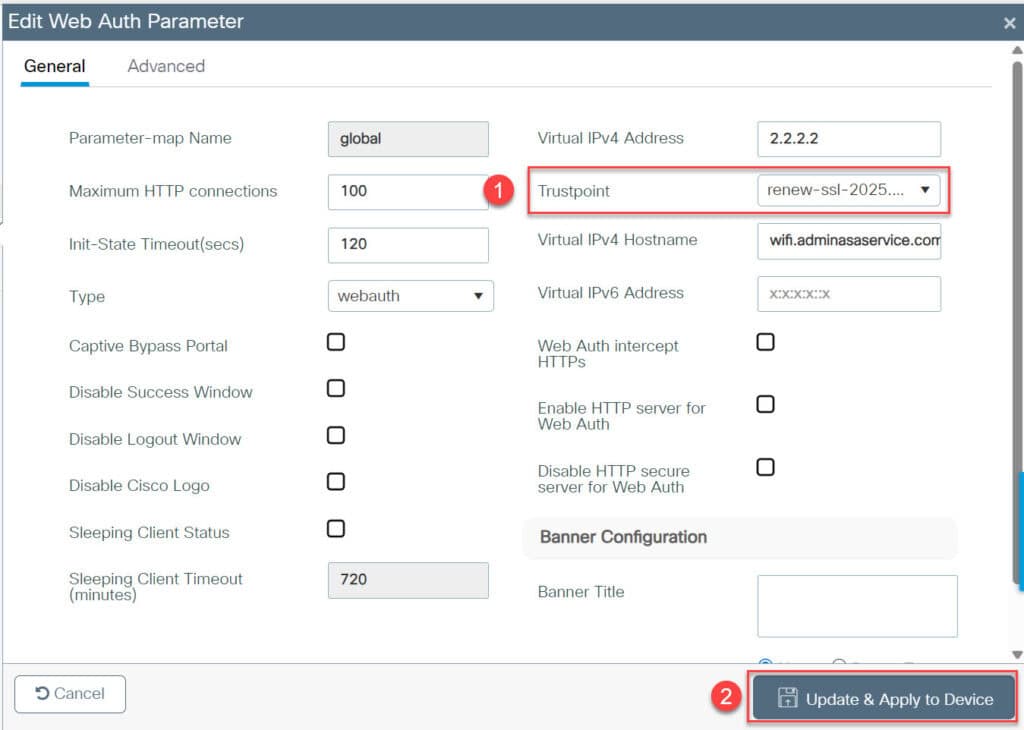Check Web Auth intercept HTTPs
Viewport: 1024px width, 730px height.
pos(765,342)
